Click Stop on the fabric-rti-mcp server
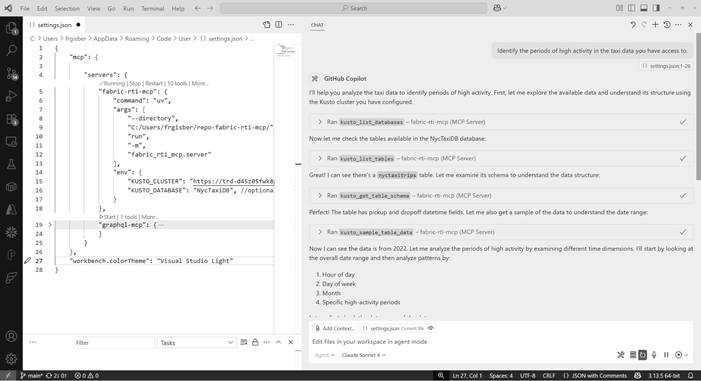 pos(135,83)
